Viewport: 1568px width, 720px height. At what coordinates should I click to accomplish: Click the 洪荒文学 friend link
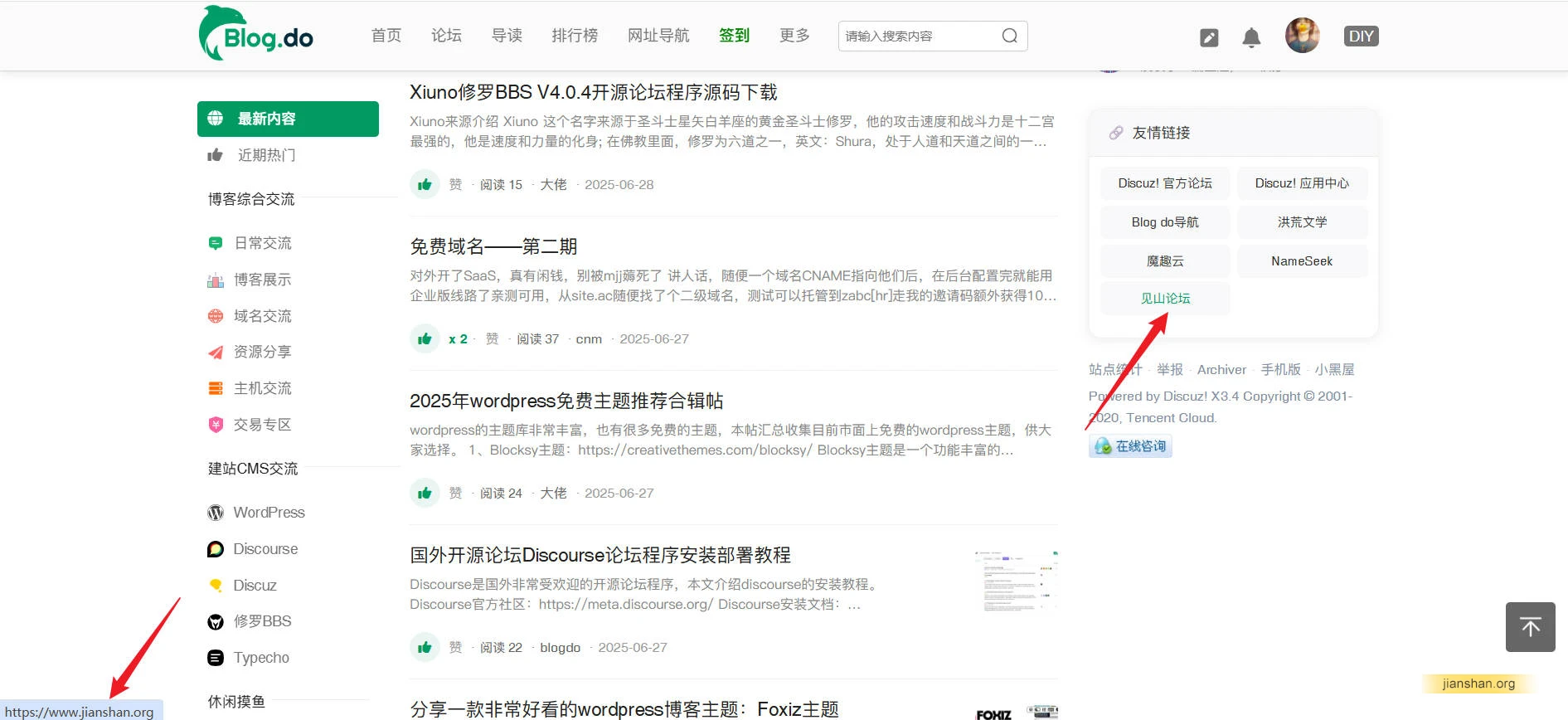point(1302,222)
